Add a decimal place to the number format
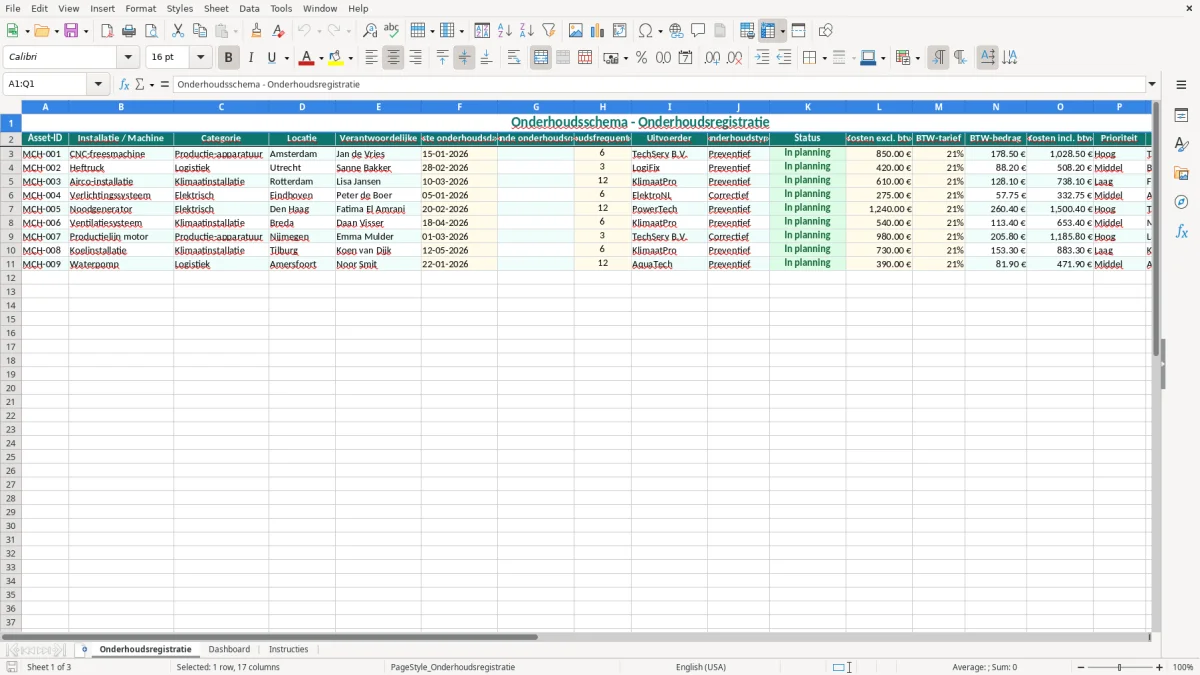1200x675 pixels. [x=712, y=58]
